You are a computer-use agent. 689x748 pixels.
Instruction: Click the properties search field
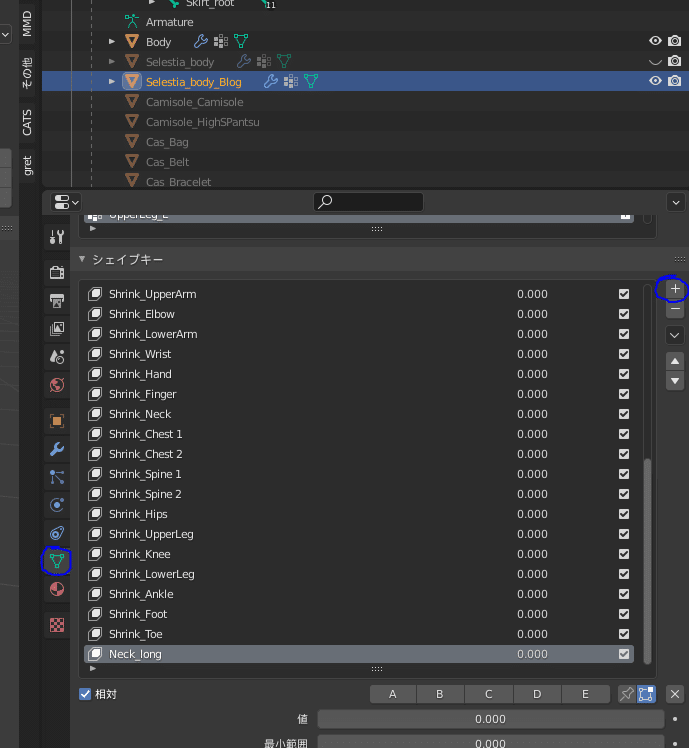point(368,202)
